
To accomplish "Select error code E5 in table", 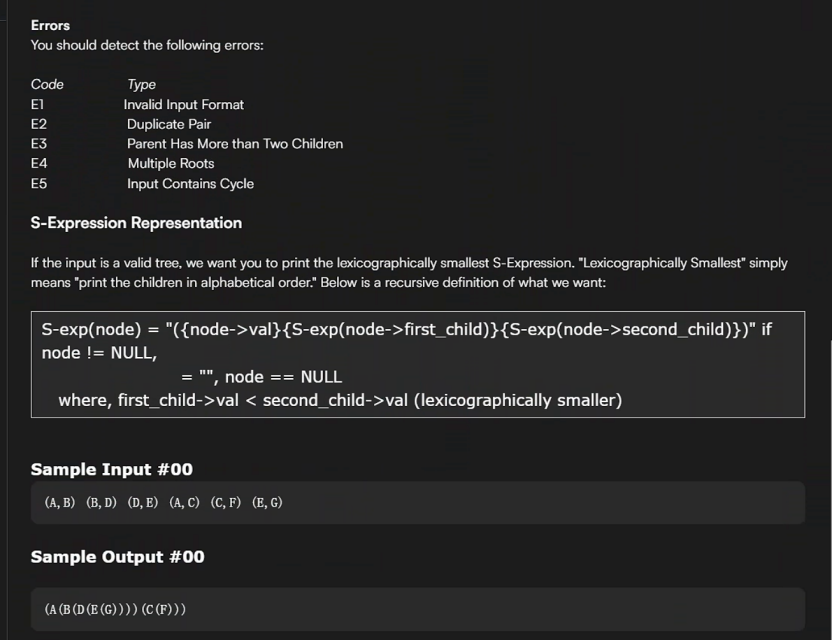I will tap(39, 184).
